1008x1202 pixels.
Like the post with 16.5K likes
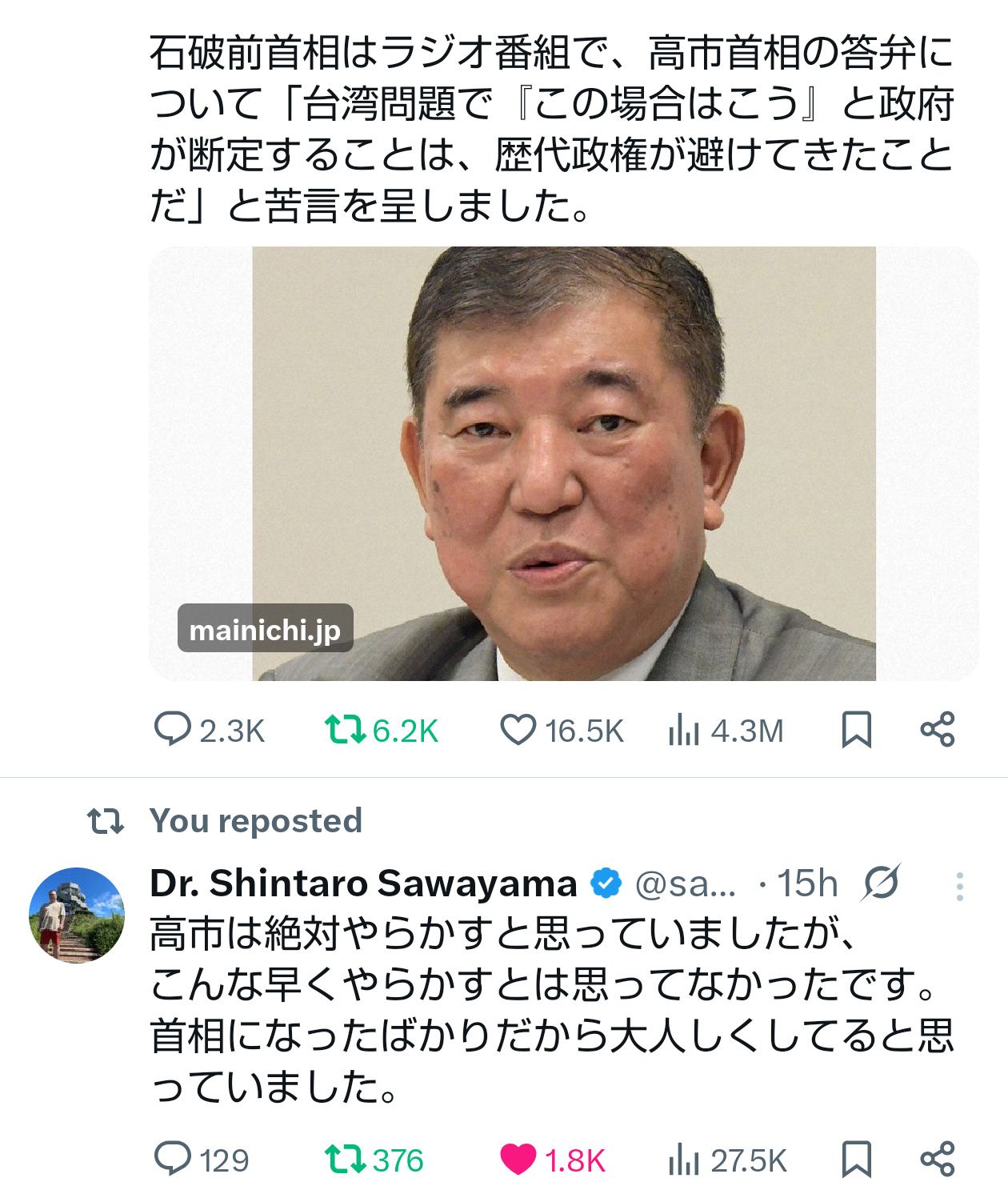(x=518, y=730)
